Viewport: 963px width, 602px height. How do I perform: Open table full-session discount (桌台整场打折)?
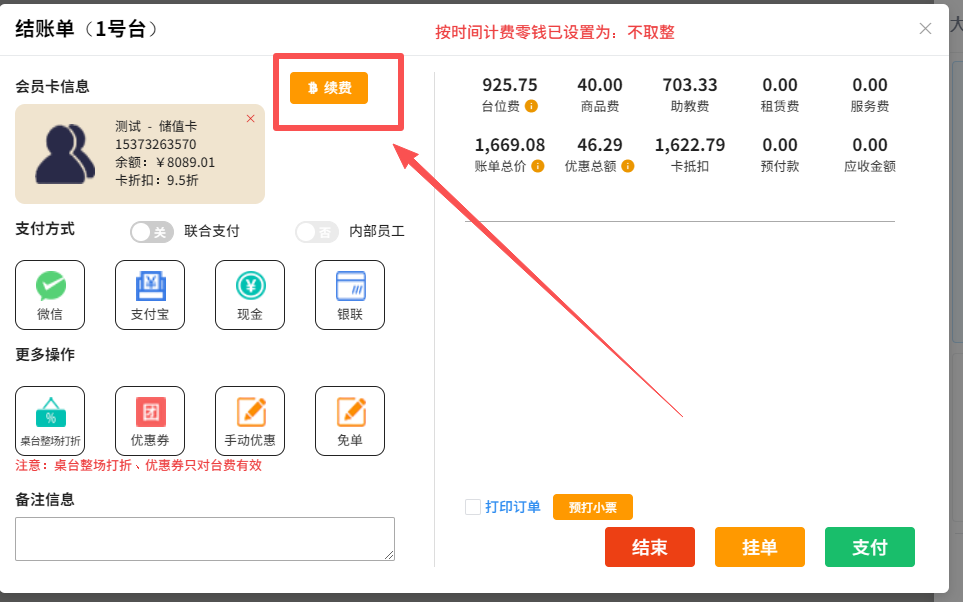tap(50, 420)
